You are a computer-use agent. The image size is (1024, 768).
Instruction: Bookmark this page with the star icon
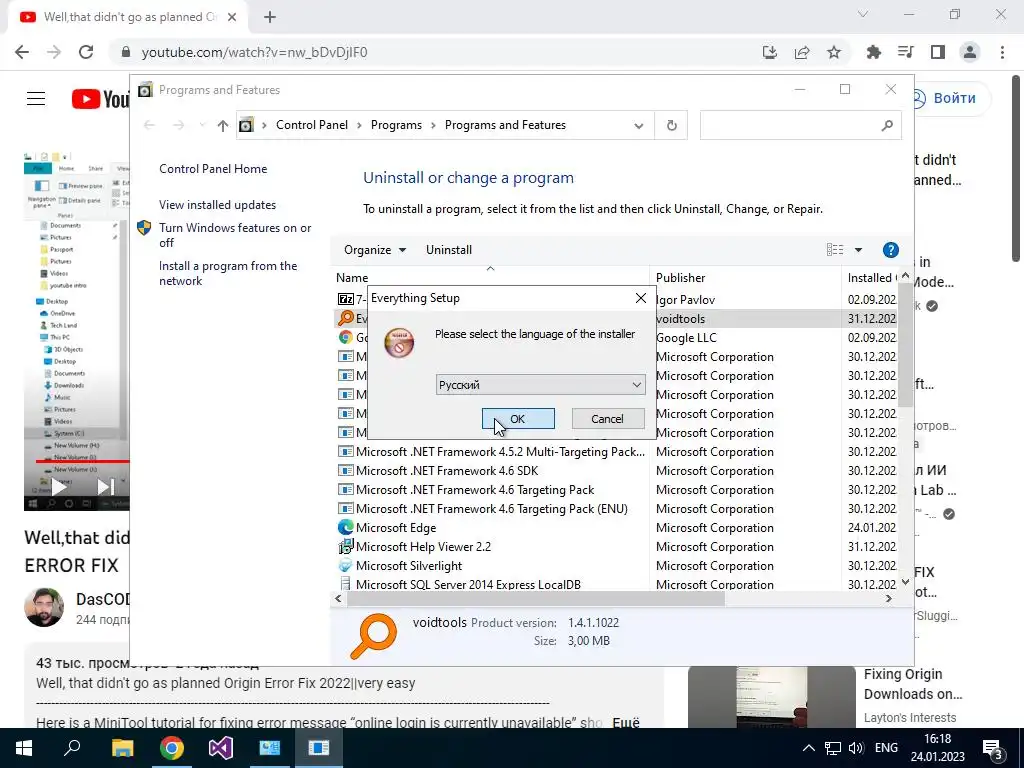834,52
